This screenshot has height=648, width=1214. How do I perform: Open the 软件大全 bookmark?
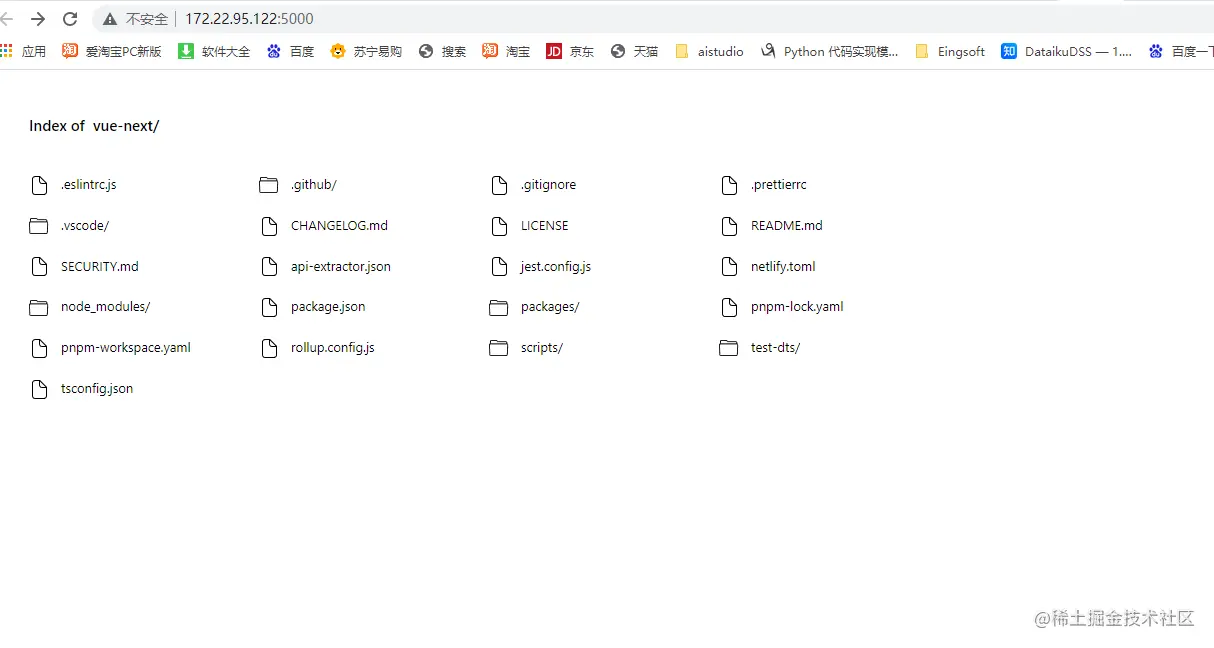click(214, 51)
